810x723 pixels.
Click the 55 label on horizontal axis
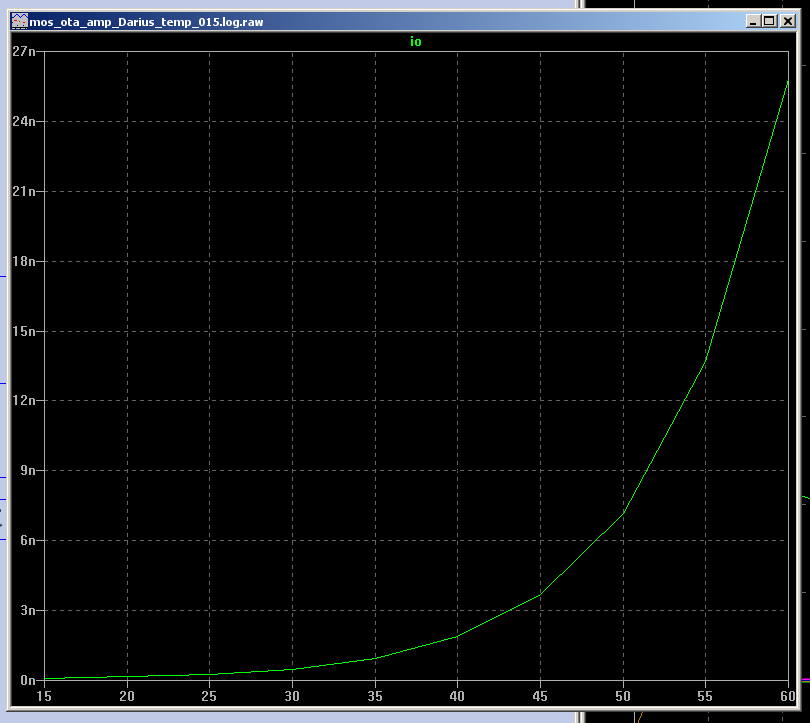705,696
